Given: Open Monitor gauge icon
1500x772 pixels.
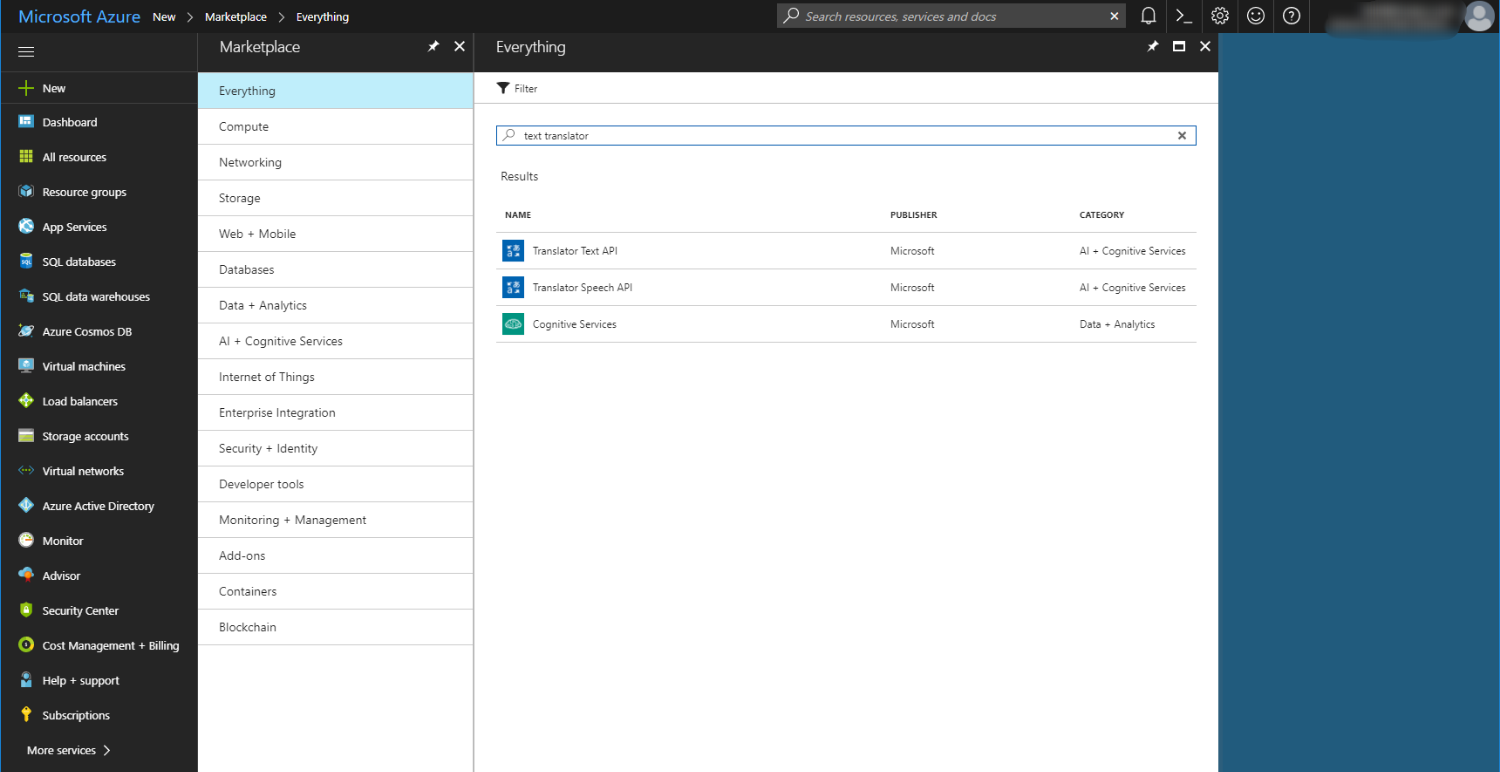Looking at the screenshot, I should click(x=26, y=541).
